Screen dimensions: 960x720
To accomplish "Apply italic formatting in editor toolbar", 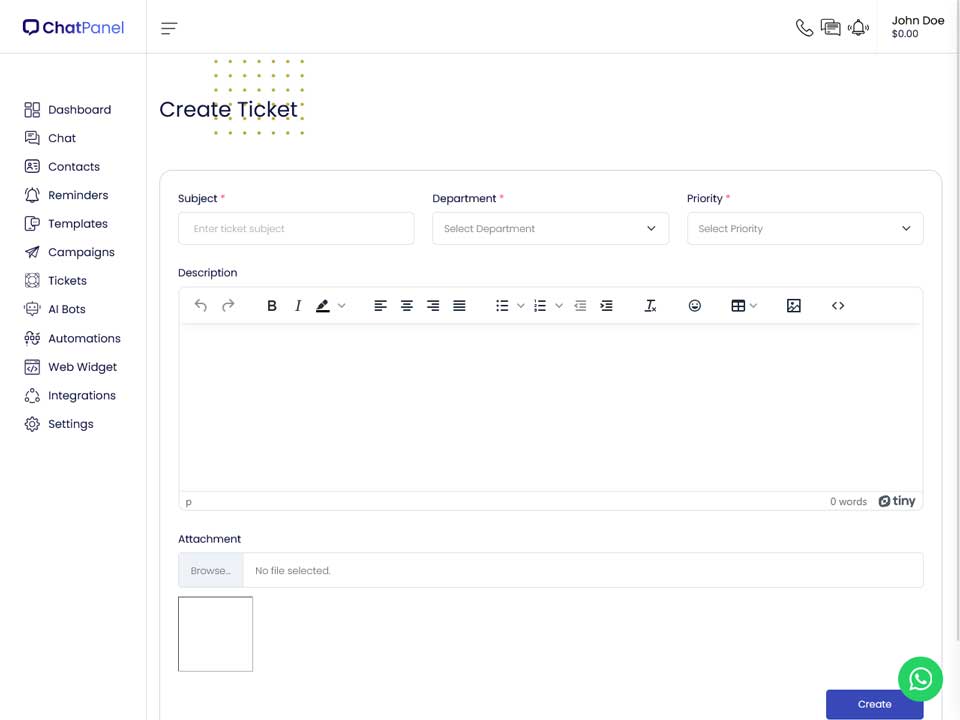I will tap(298, 306).
